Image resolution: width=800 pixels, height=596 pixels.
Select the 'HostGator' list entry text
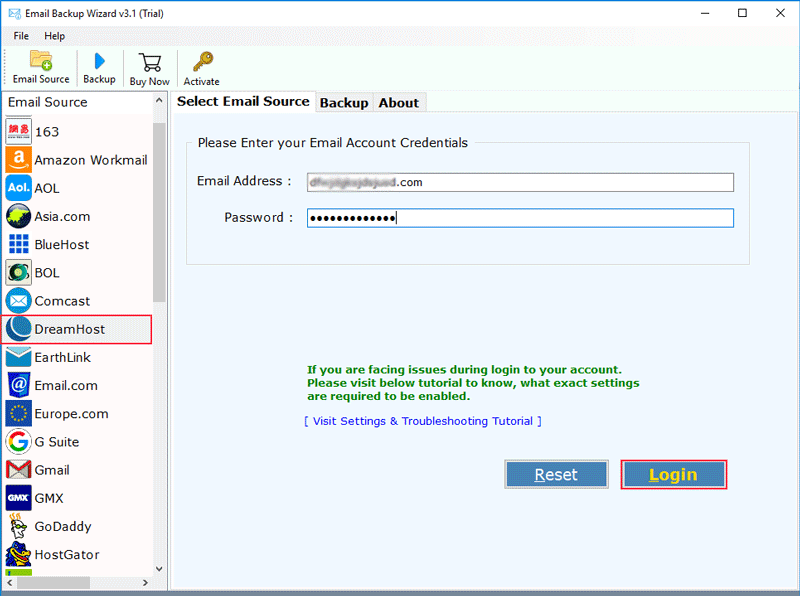coord(67,555)
